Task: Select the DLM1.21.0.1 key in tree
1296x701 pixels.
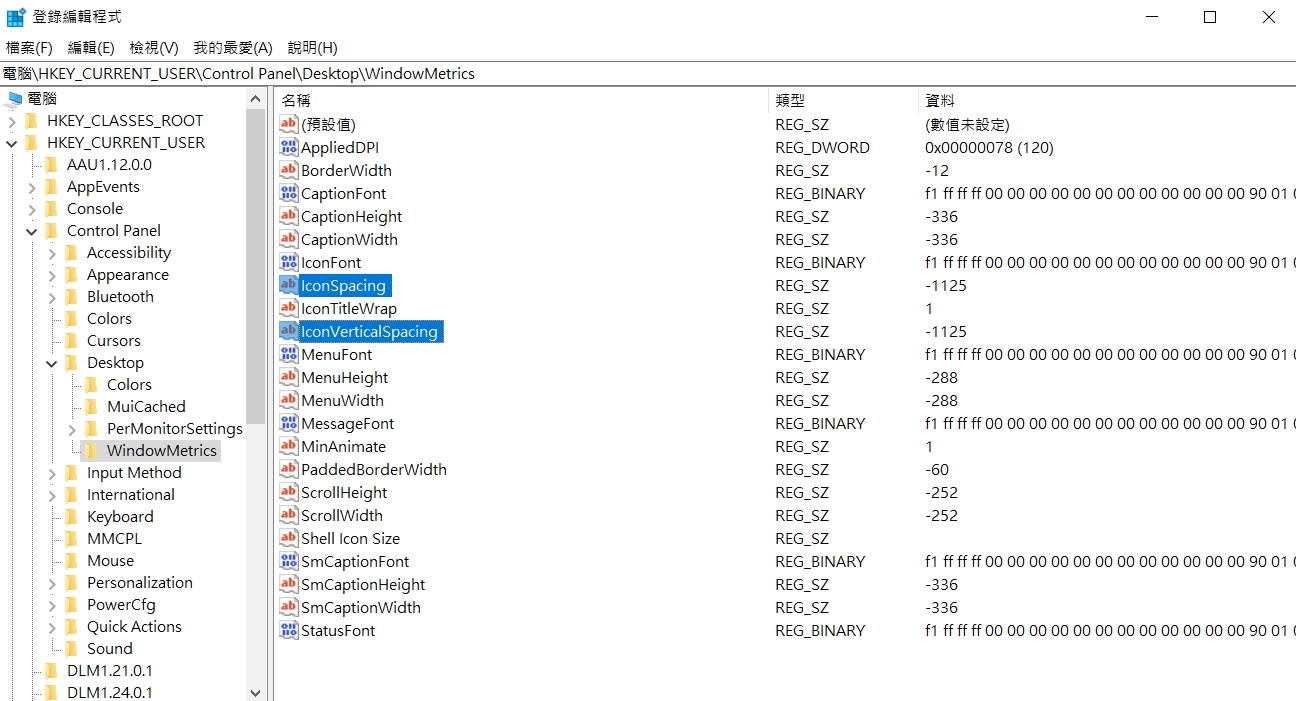Action: pyautogui.click(x=109, y=670)
